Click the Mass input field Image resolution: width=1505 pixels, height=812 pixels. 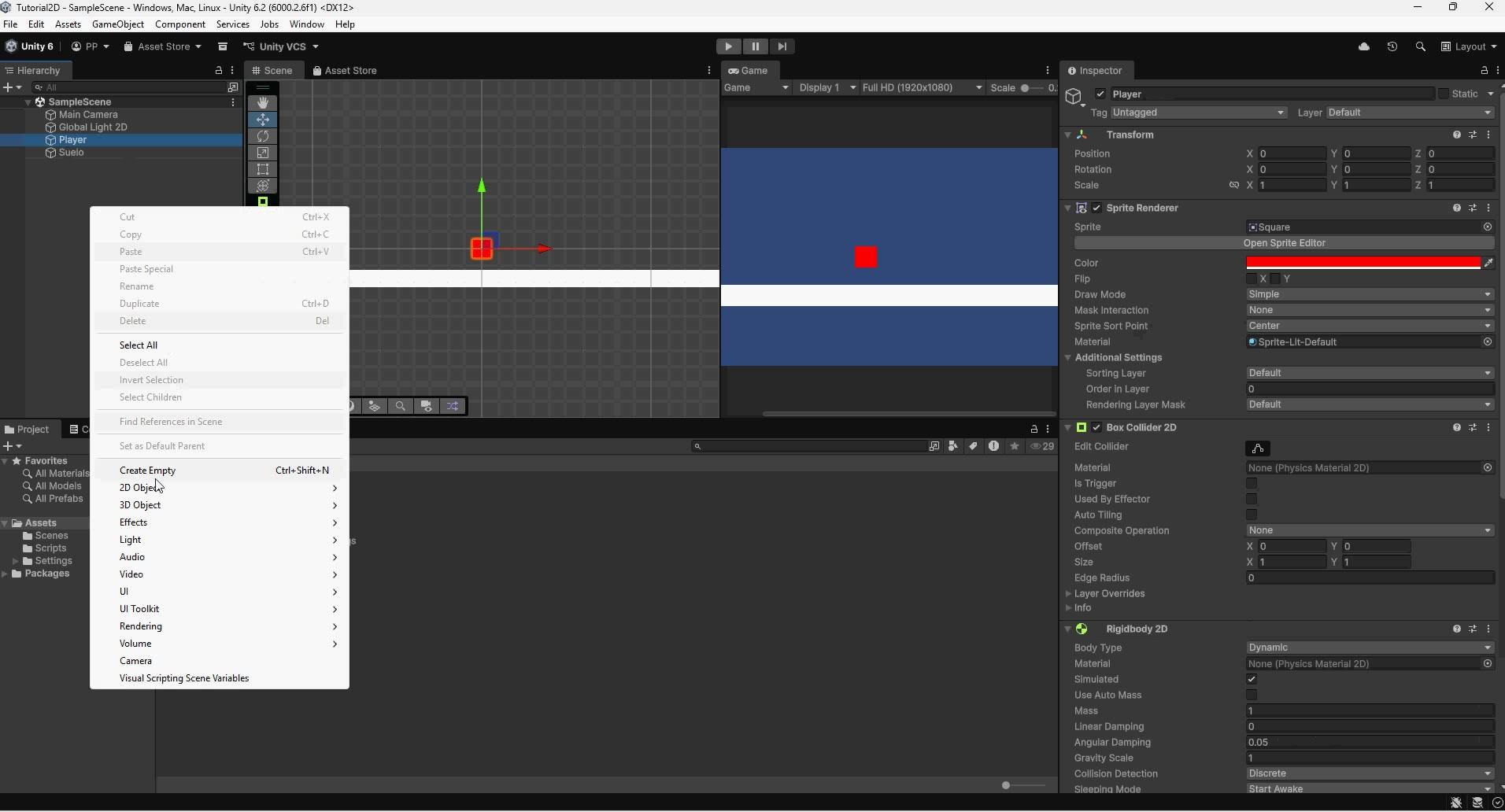[x=1369, y=711]
